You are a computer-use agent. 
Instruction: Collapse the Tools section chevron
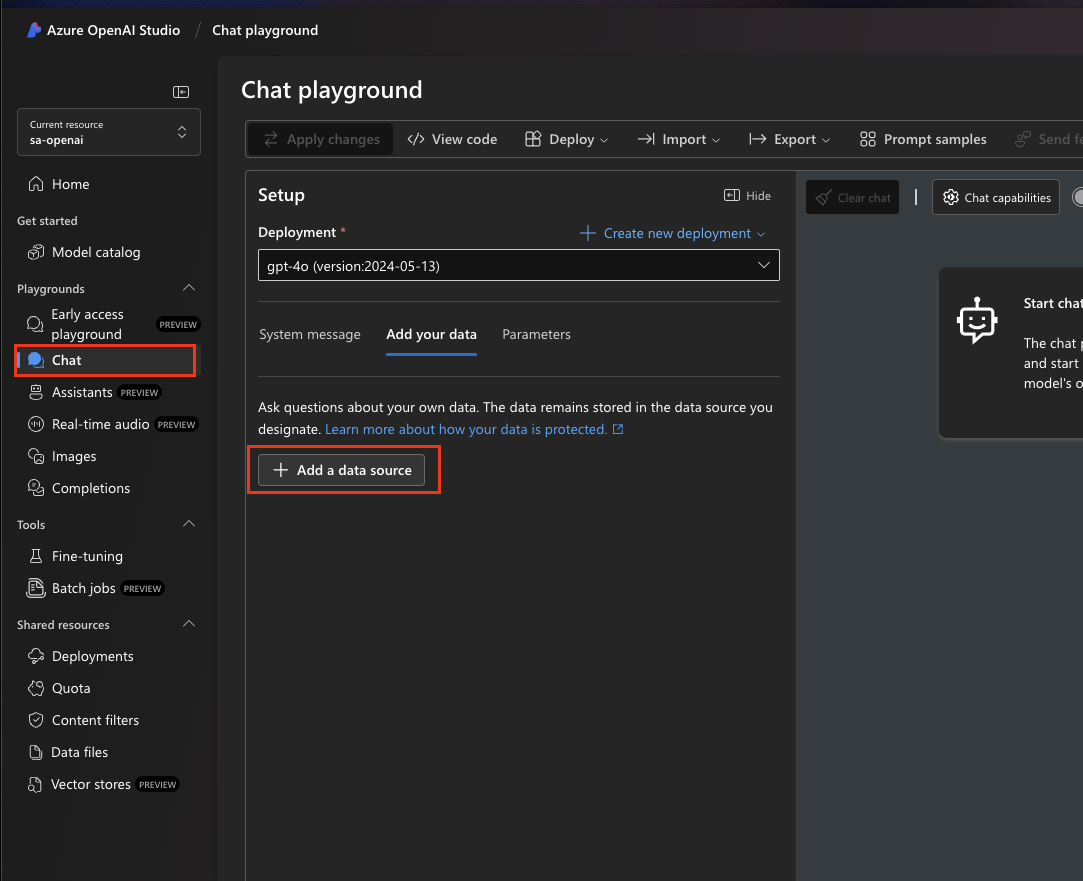tap(189, 524)
